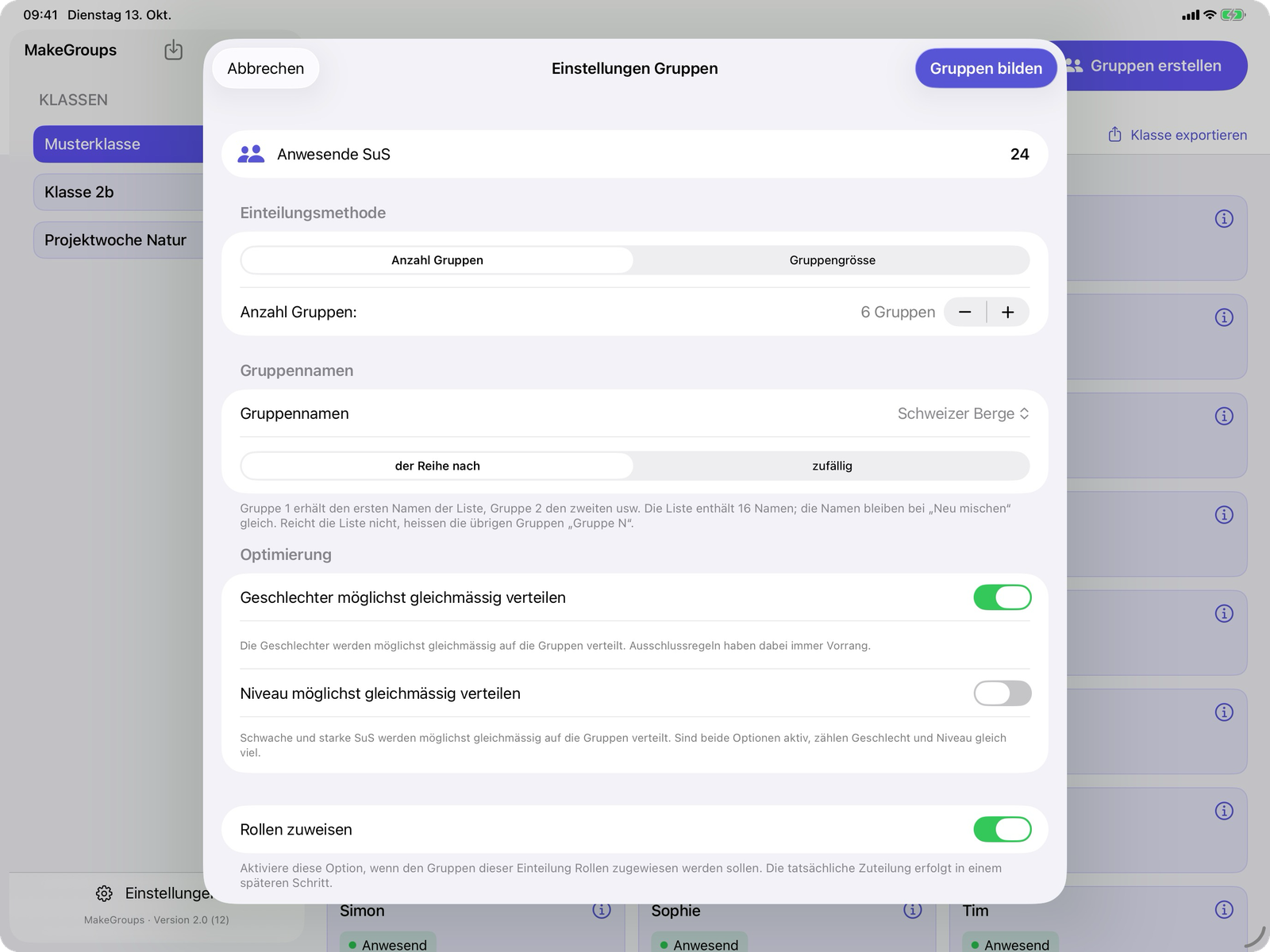Click the Anwesende SuS people icon
1270x952 pixels.
(x=251, y=154)
